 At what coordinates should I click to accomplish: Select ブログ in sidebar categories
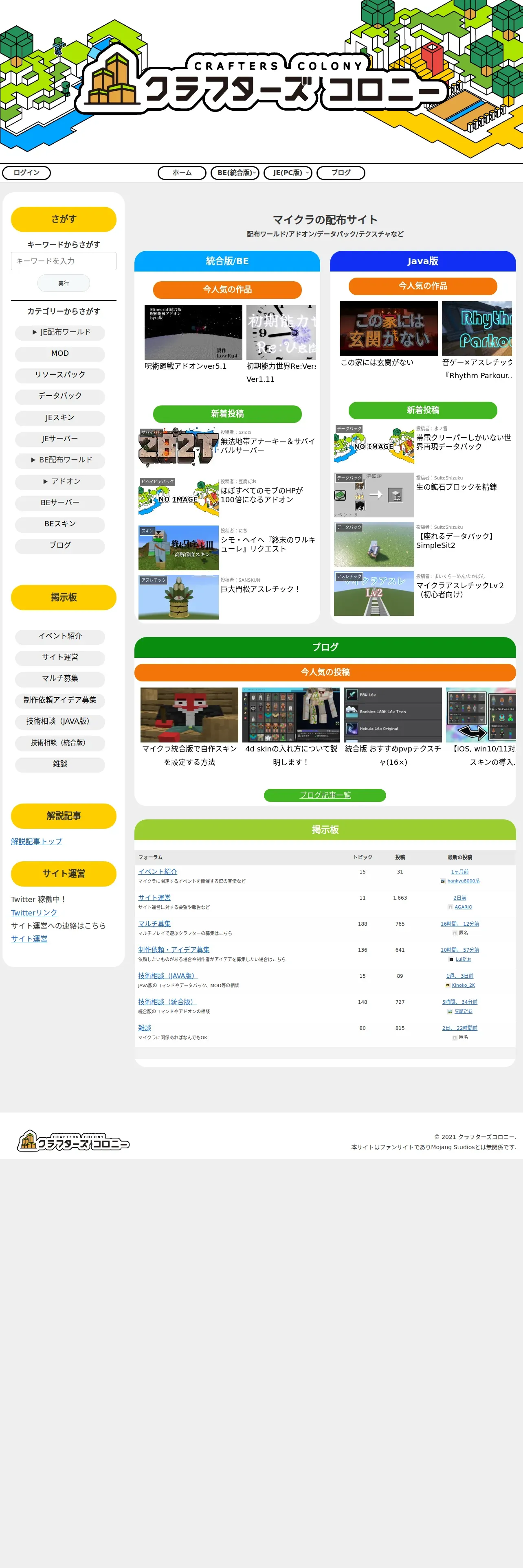coord(60,545)
